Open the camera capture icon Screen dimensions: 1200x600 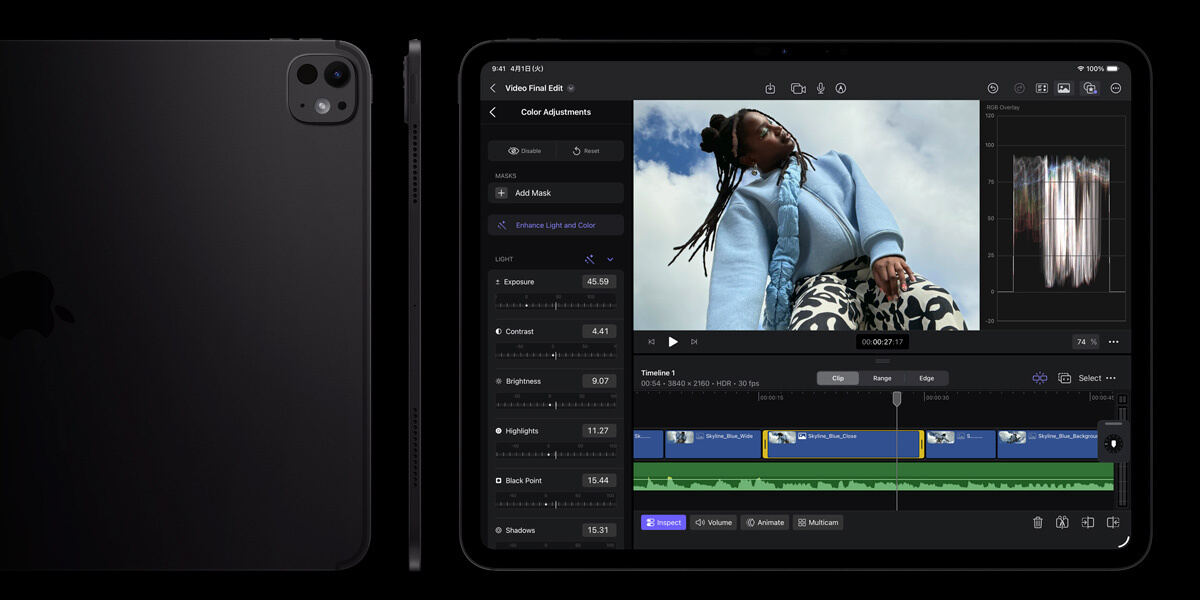[797, 87]
